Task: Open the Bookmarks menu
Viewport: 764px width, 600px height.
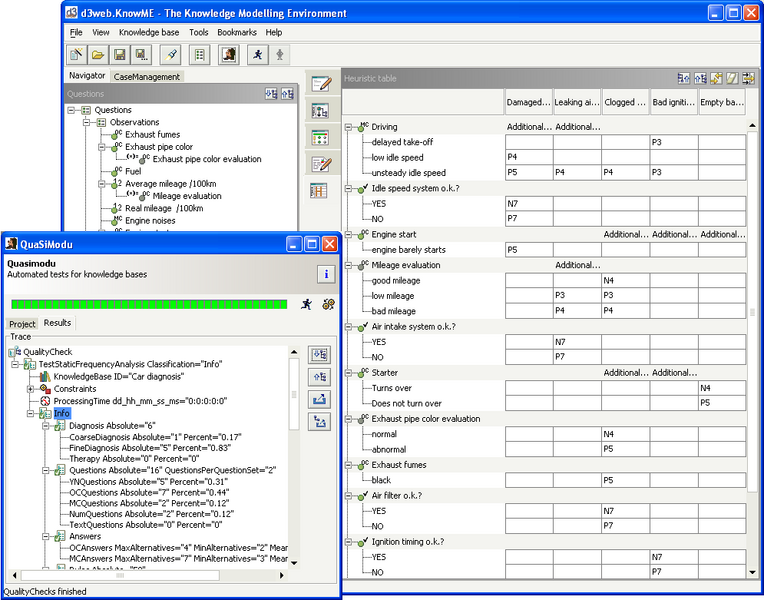Action: coord(236,32)
